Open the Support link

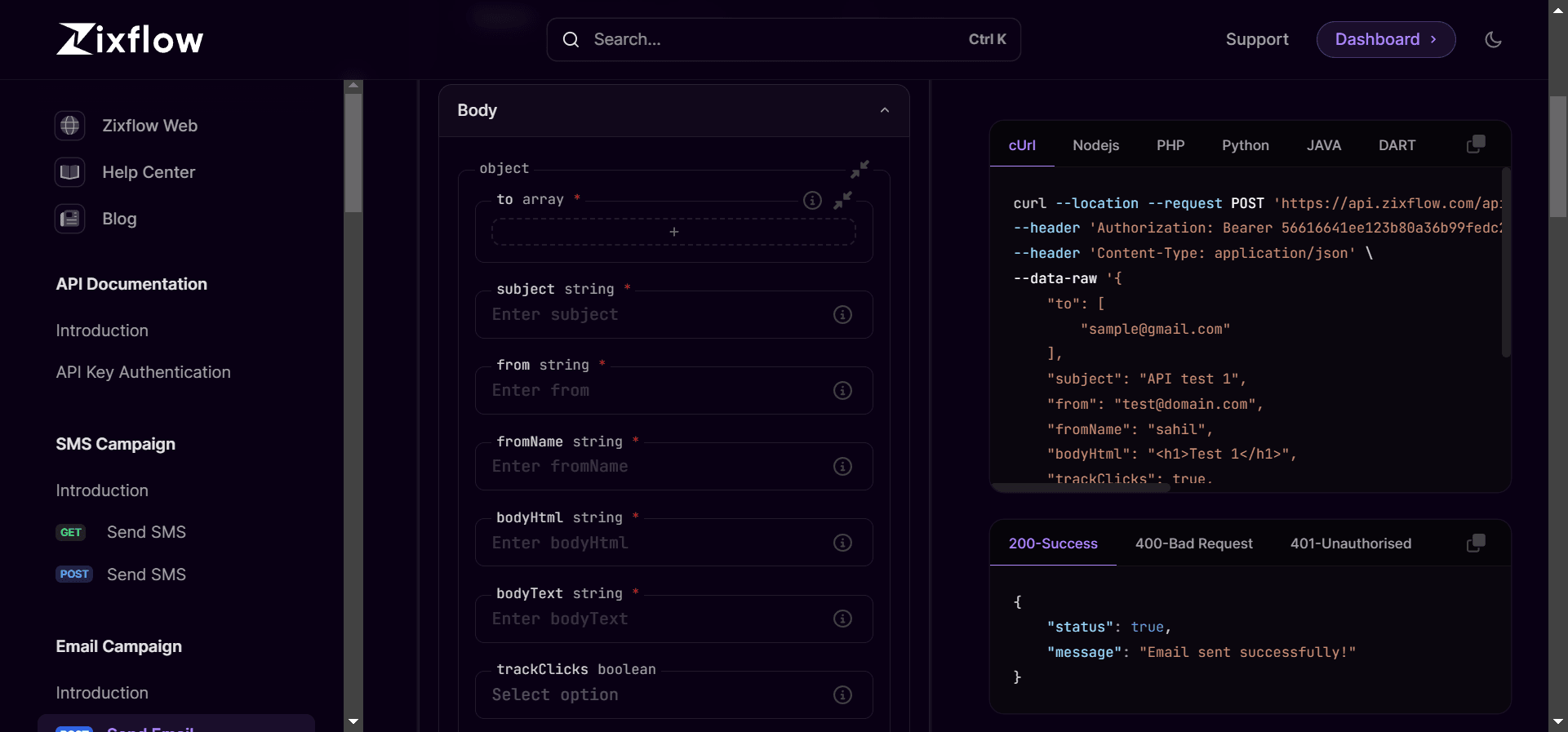point(1256,39)
